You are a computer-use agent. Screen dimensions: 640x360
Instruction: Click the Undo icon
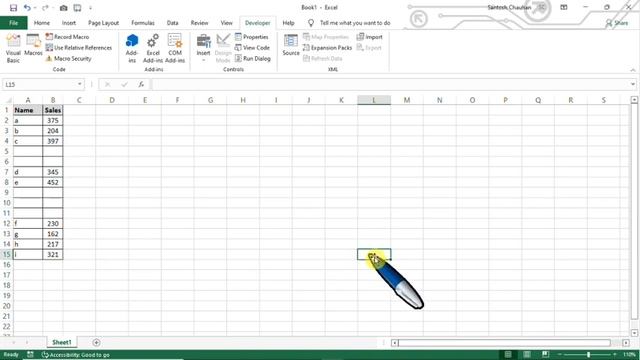[27, 8]
